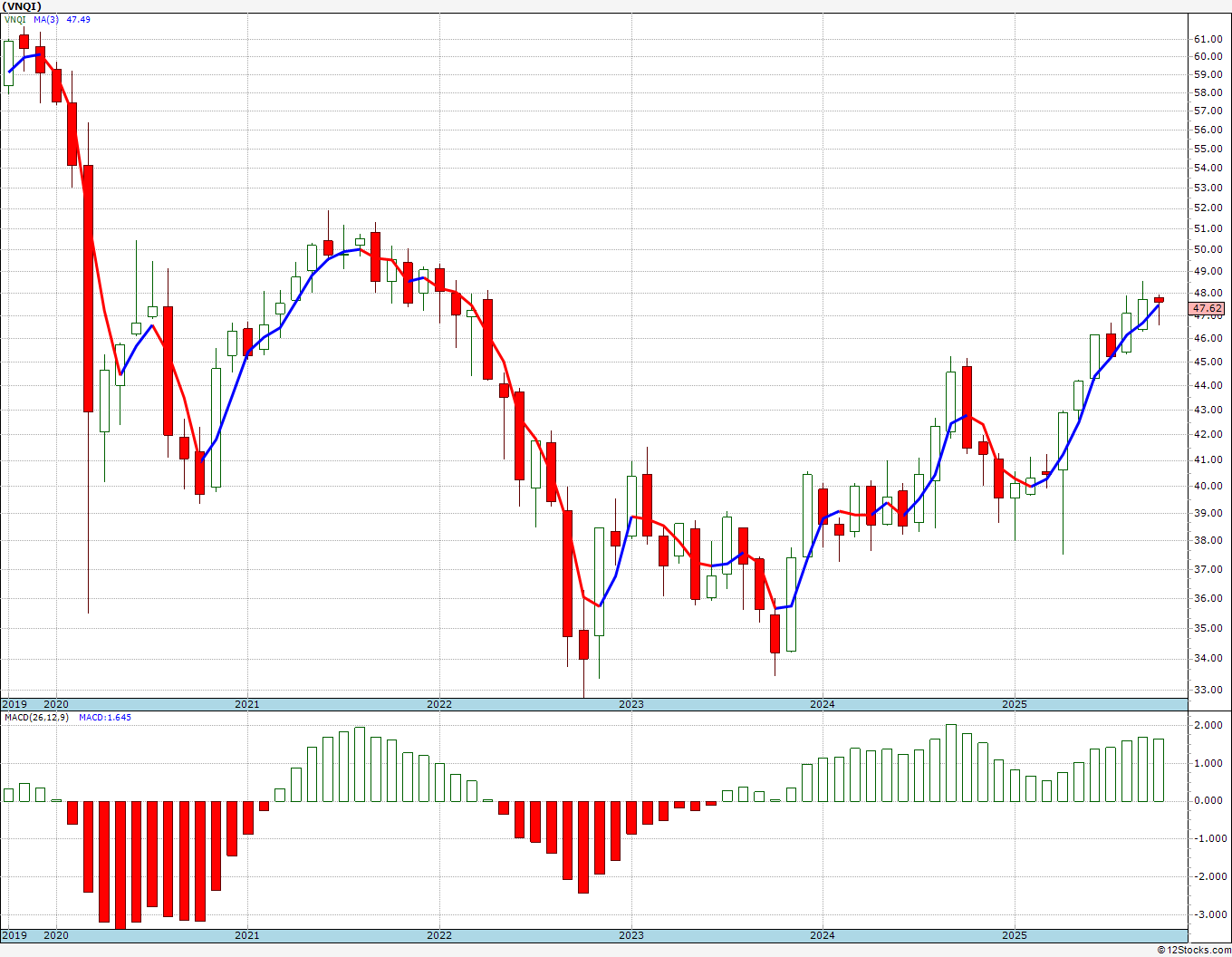Click the 61.00 price axis label

point(1208,39)
